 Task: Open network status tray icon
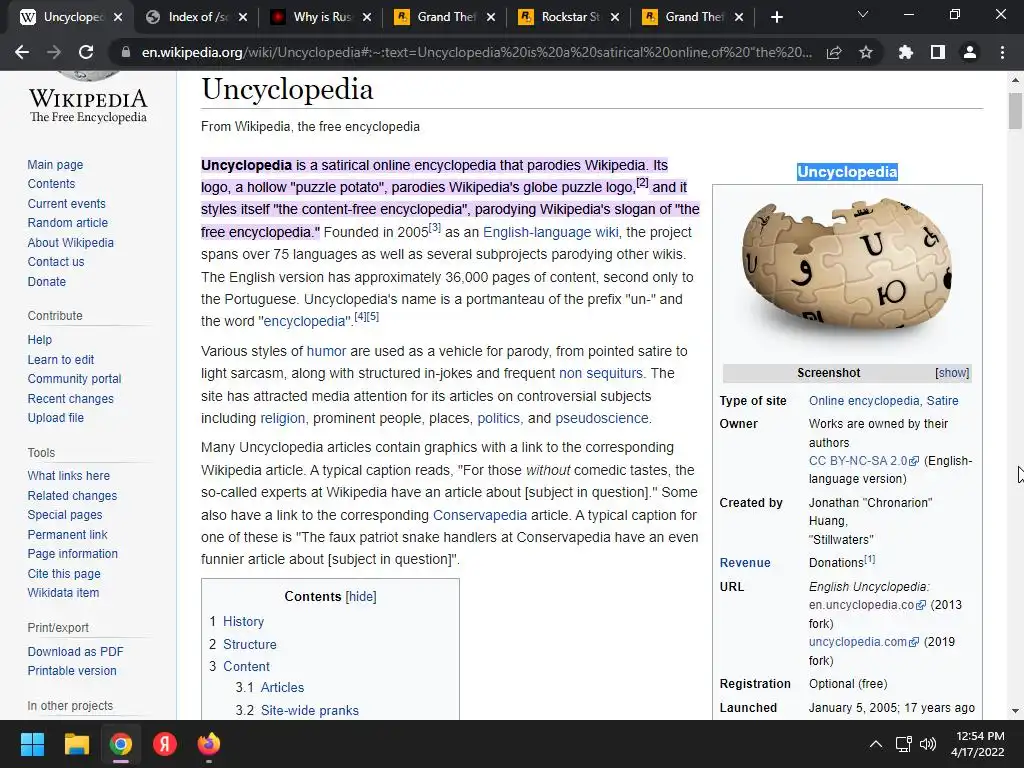click(903, 744)
